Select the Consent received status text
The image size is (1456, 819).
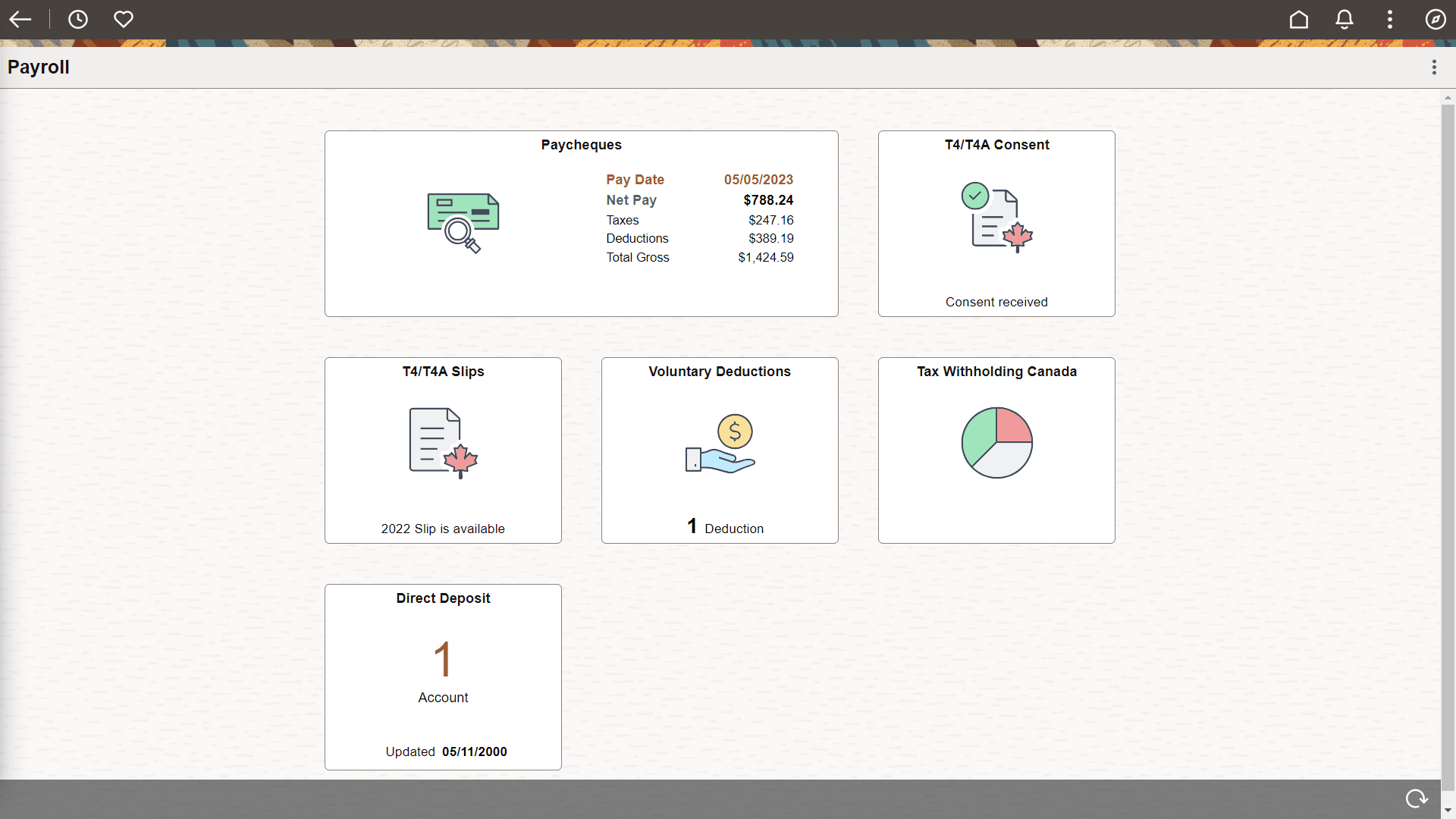(x=996, y=302)
